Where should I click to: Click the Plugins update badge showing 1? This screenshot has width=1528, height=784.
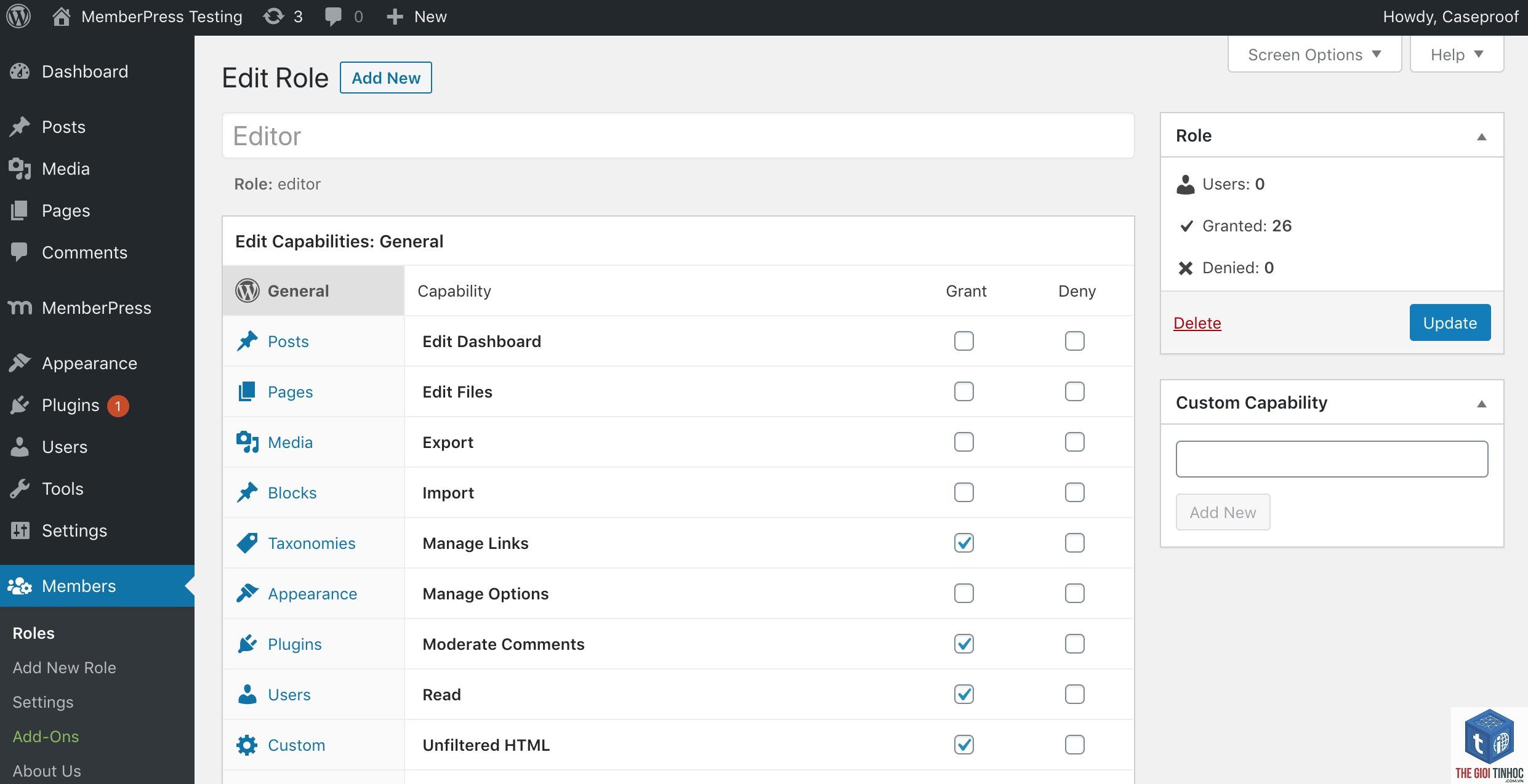pos(118,406)
